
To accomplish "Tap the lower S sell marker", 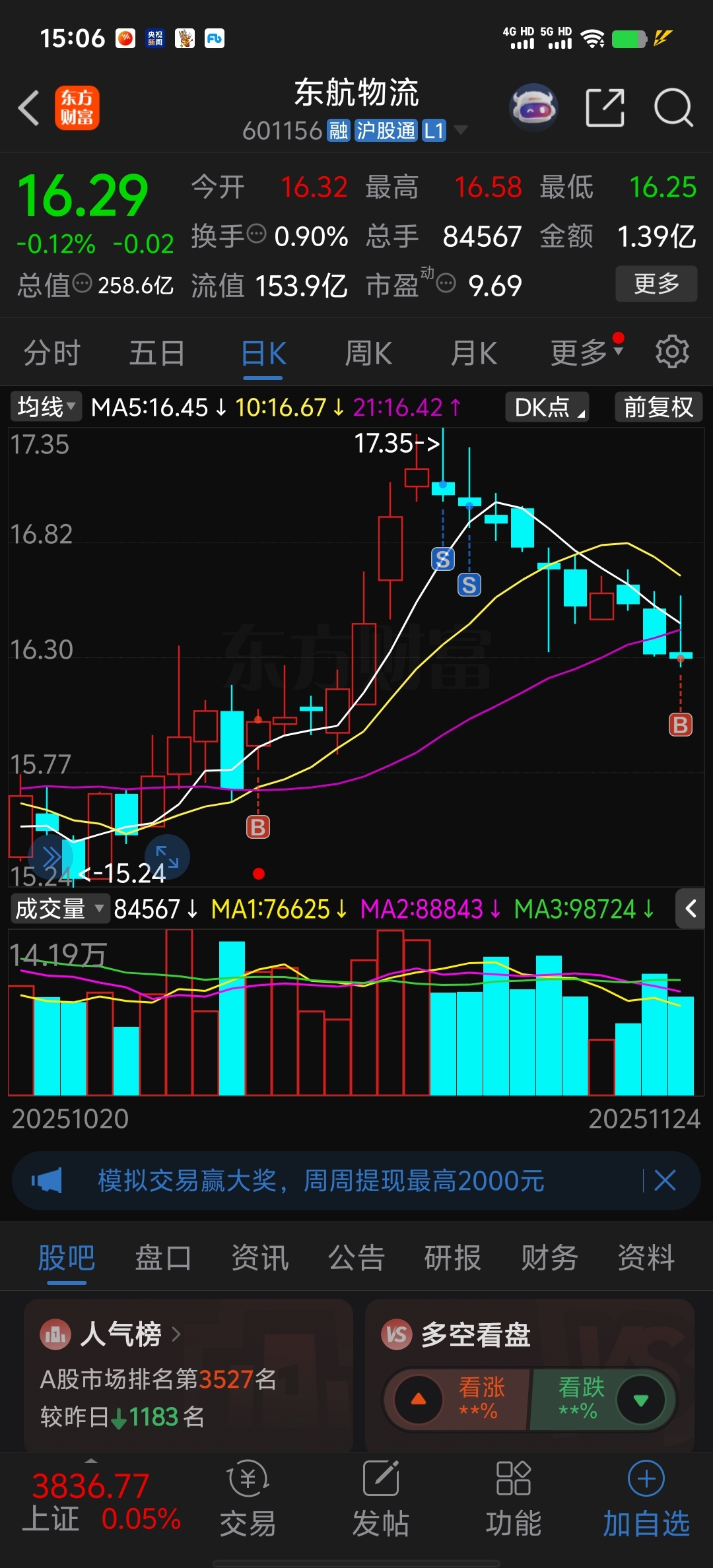I will pos(469,585).
